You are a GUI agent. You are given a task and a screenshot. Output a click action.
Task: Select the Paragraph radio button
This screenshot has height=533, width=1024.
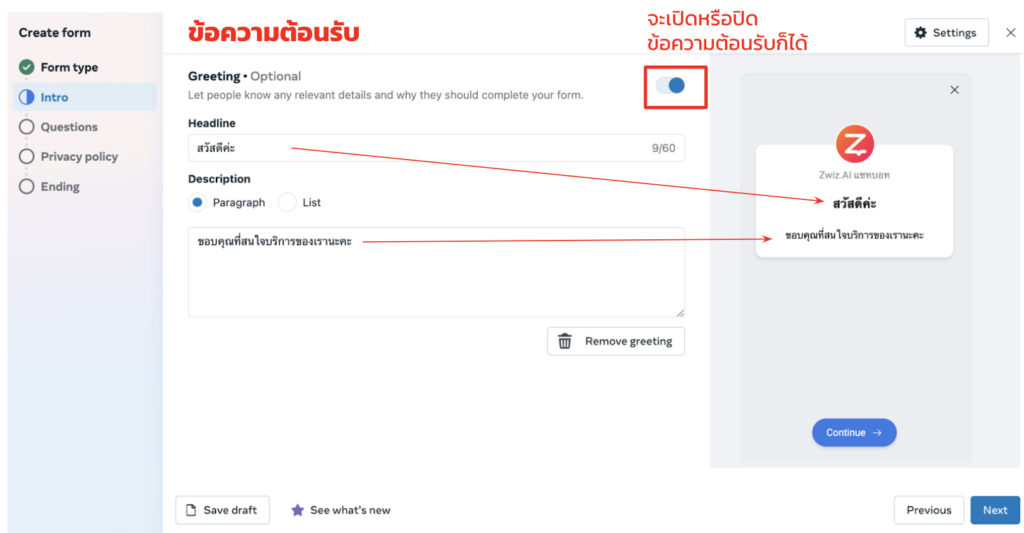197,202
